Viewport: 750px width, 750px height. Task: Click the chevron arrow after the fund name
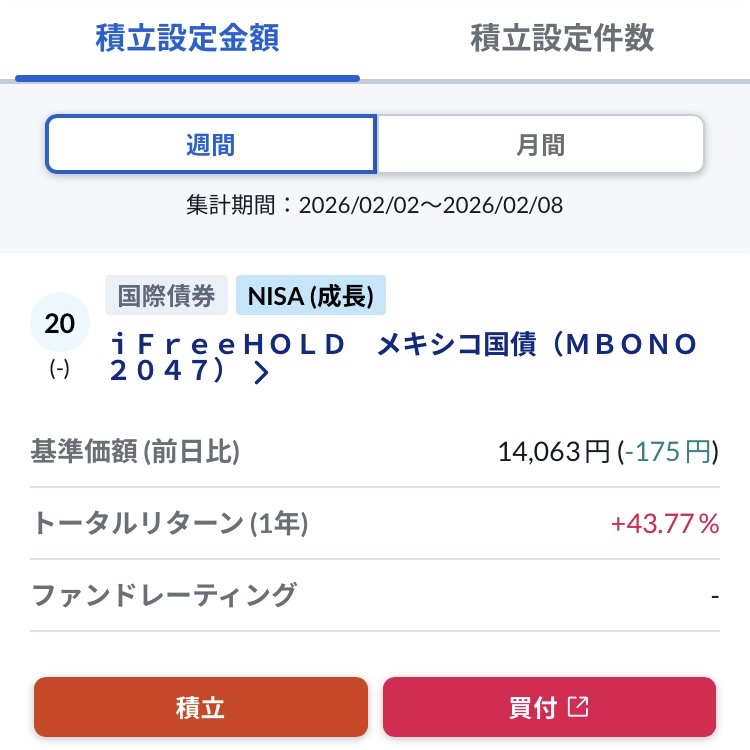click(x=262, y=374)
